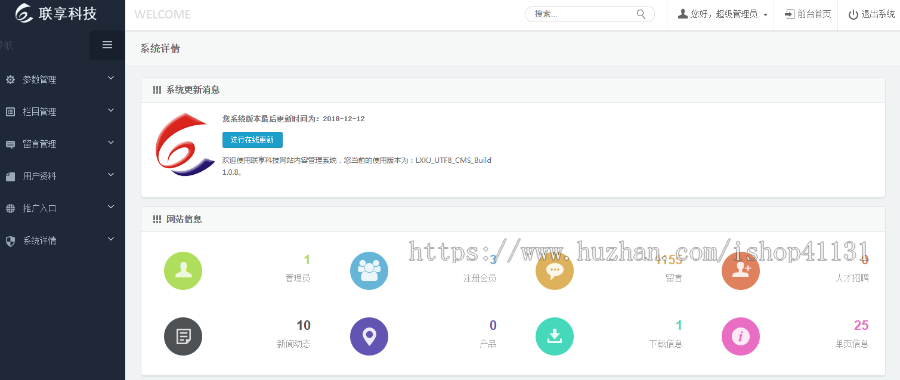Open the 系统详情 menu
Screen dimensions: 900x380
point(62,241)
